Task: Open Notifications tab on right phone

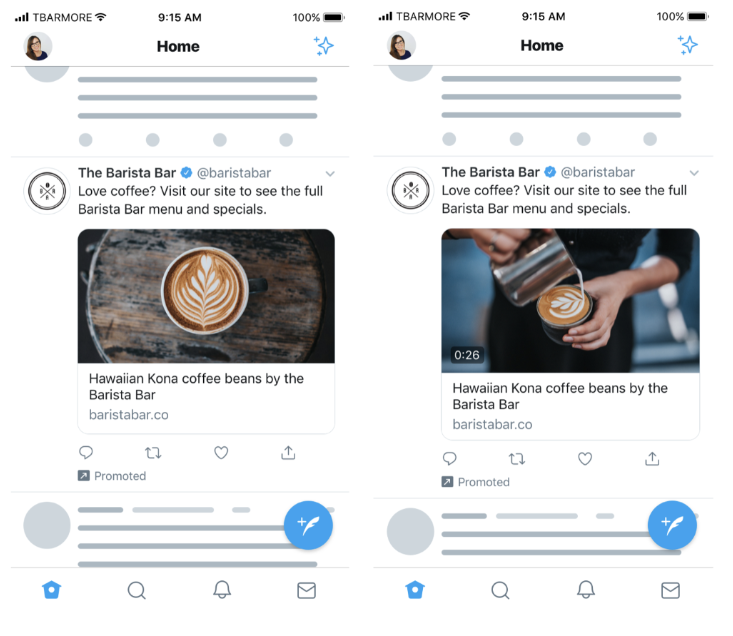Action: (585, 590)
